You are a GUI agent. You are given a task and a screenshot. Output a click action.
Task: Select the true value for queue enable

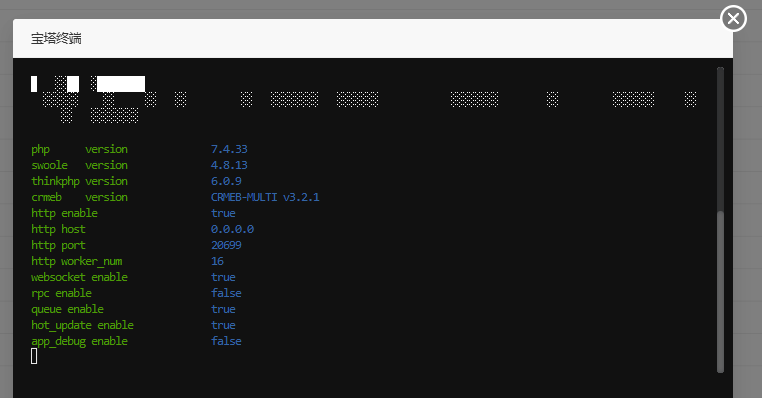point(223,309)
